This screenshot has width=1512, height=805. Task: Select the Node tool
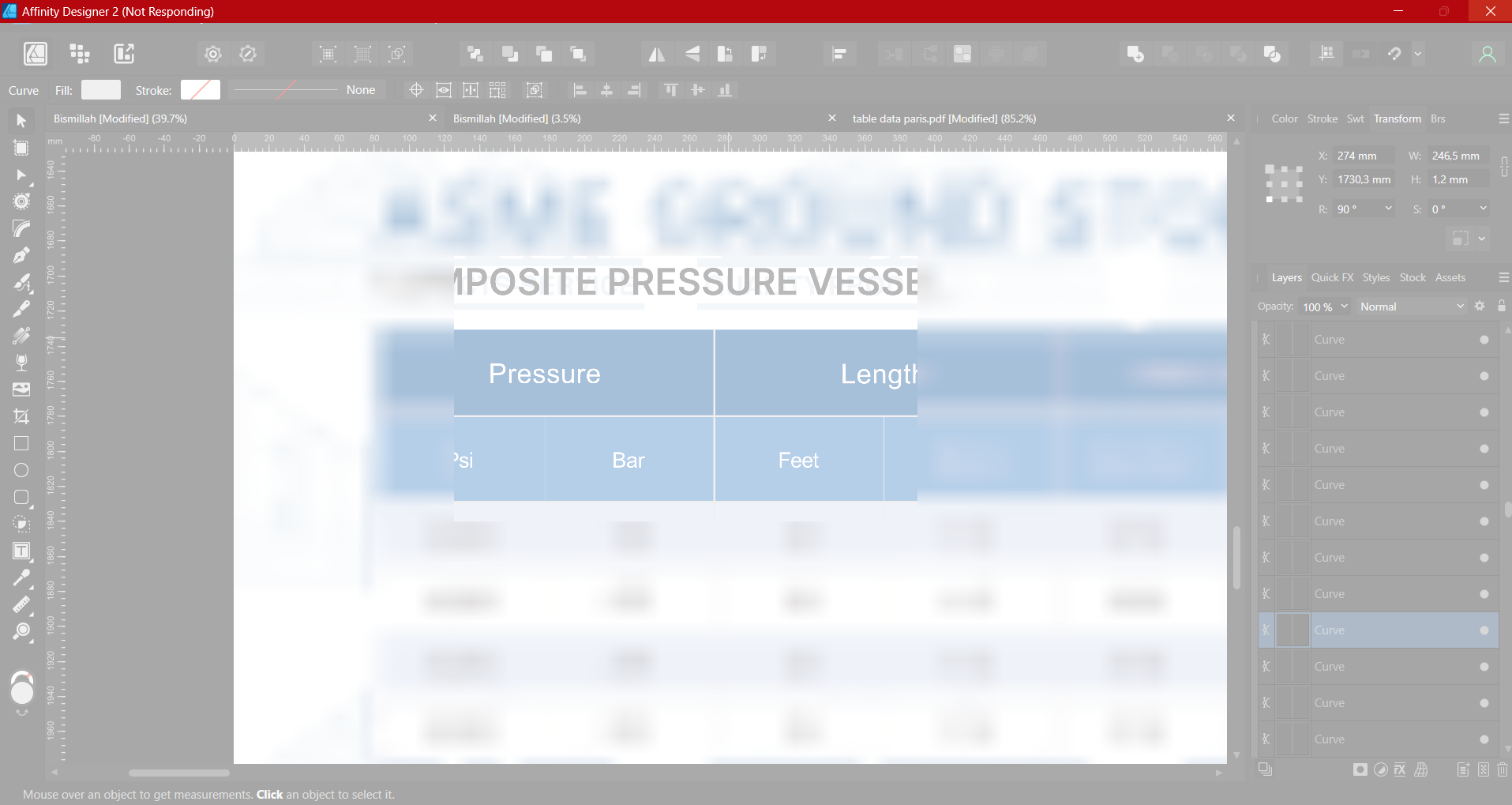point(21,175)
